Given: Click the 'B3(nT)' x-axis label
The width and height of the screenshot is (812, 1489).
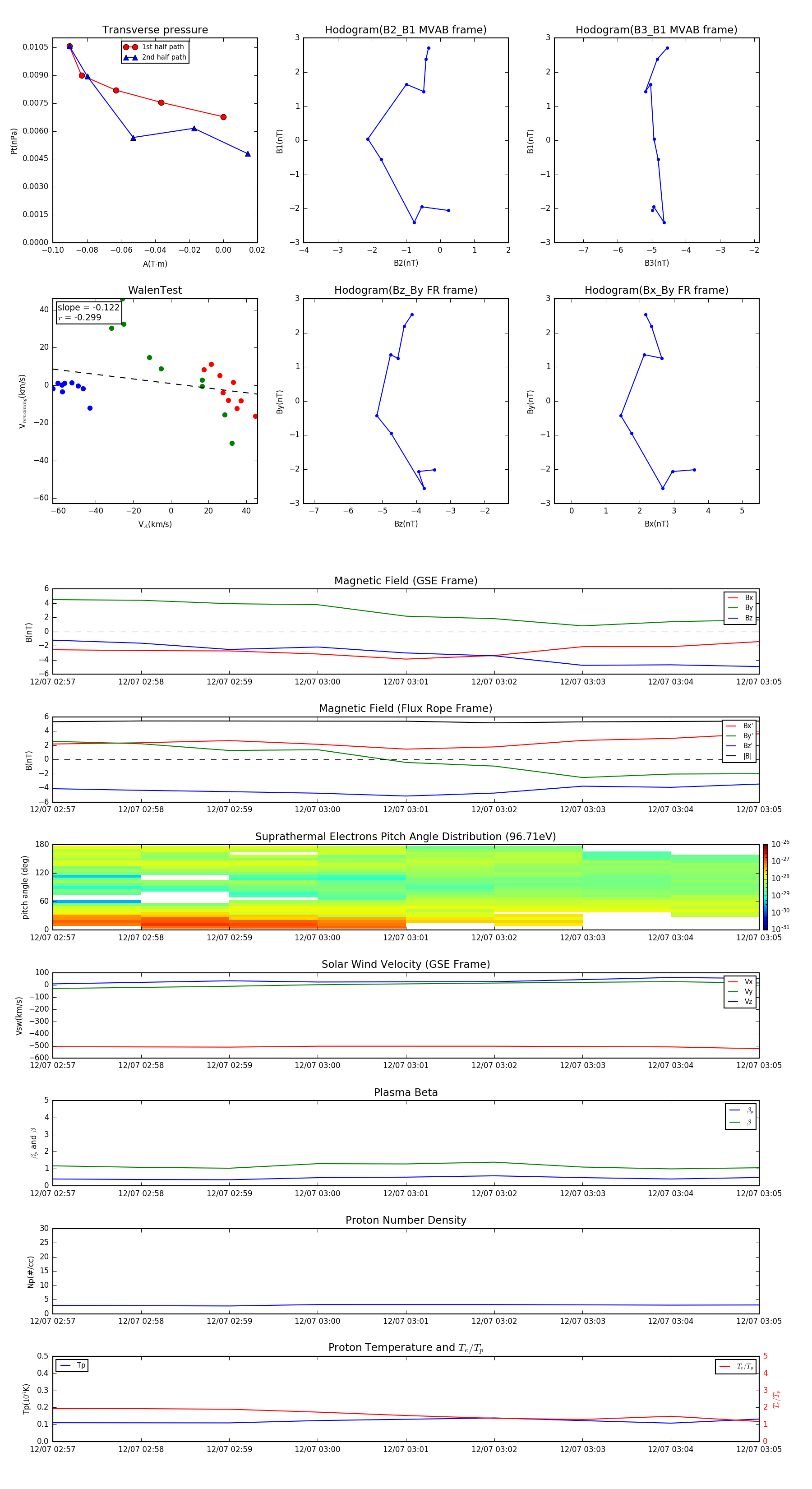Looking at the screenshot, I should tap(656, 263).
